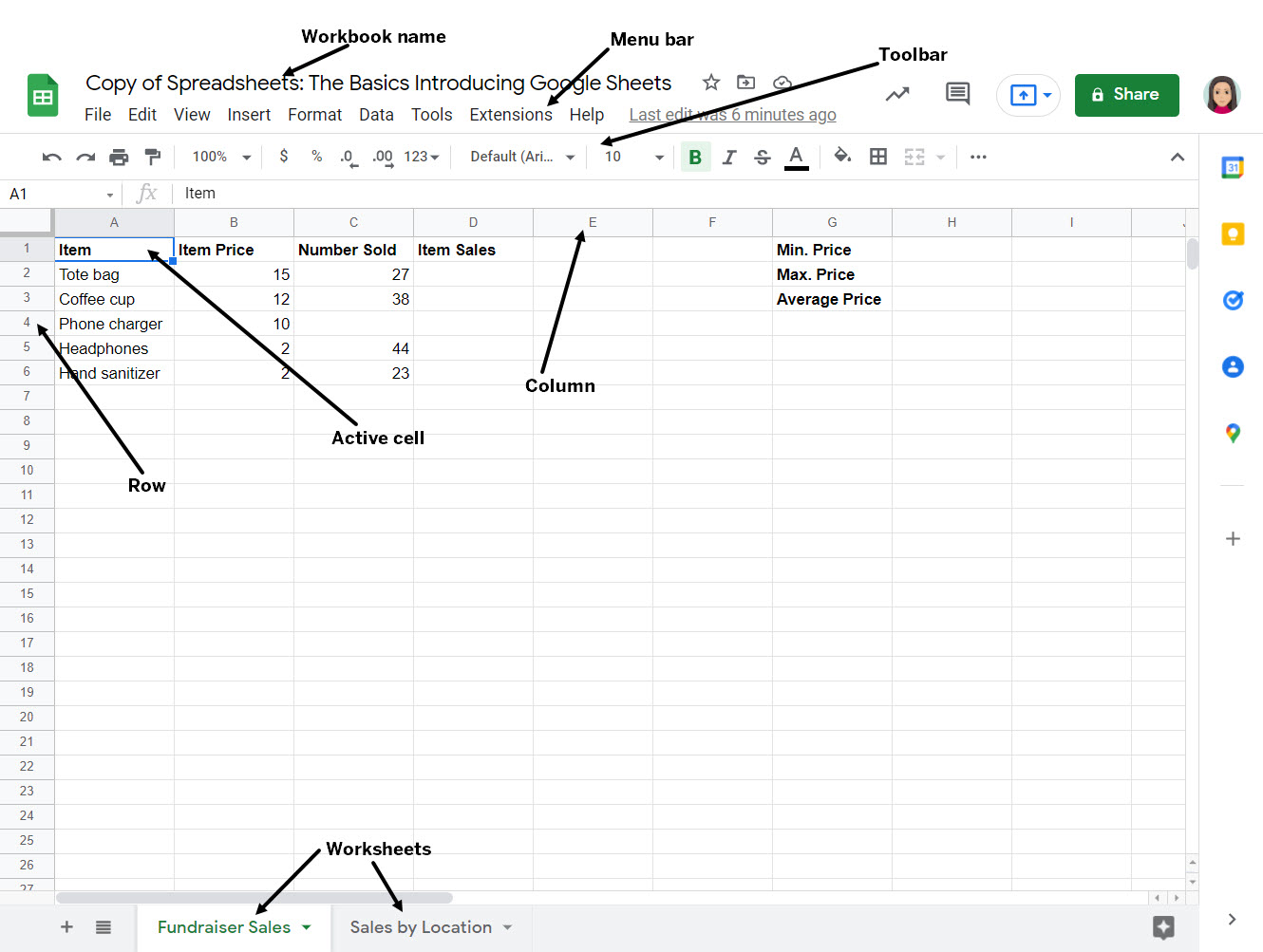Open the 100% zoom dropdown
The height and width of the screenshot is (952, 1263).
coord(222,157)
